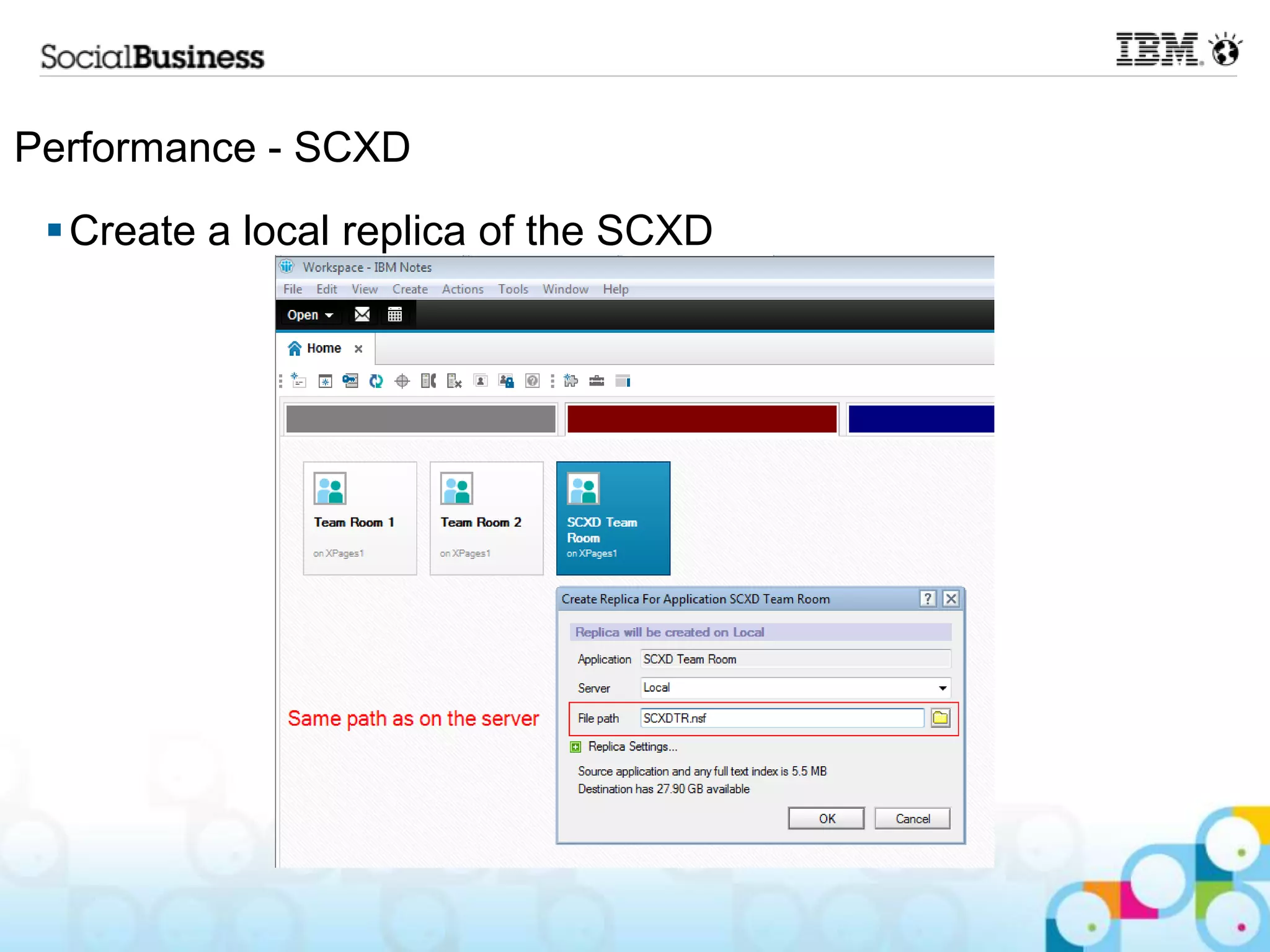Open the Help menu
The image size is (1270, 952).
click(x=616, y=289)
